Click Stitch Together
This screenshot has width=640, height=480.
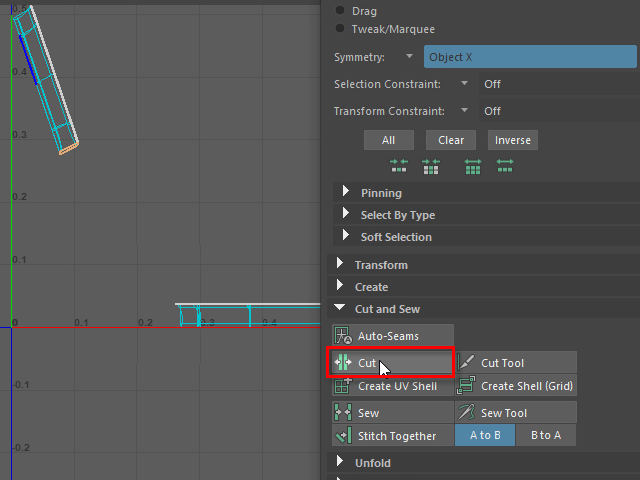click(x=393, y=436)
